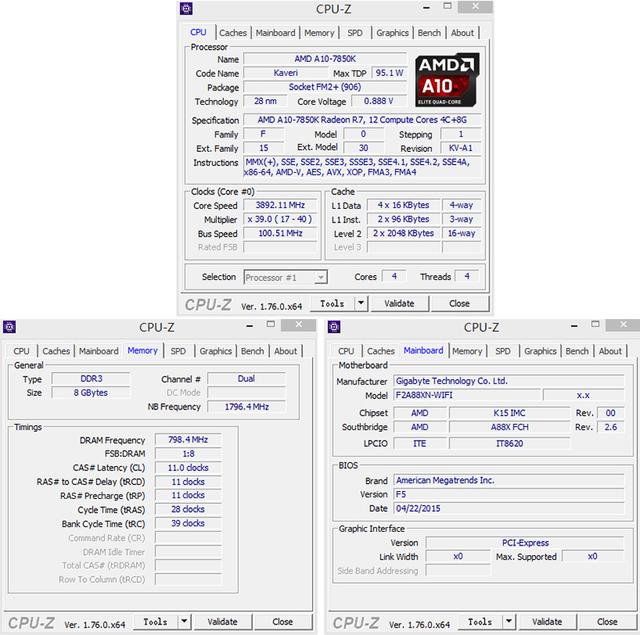Switch to Bench tab in Memory window

(x=252, y=351)
